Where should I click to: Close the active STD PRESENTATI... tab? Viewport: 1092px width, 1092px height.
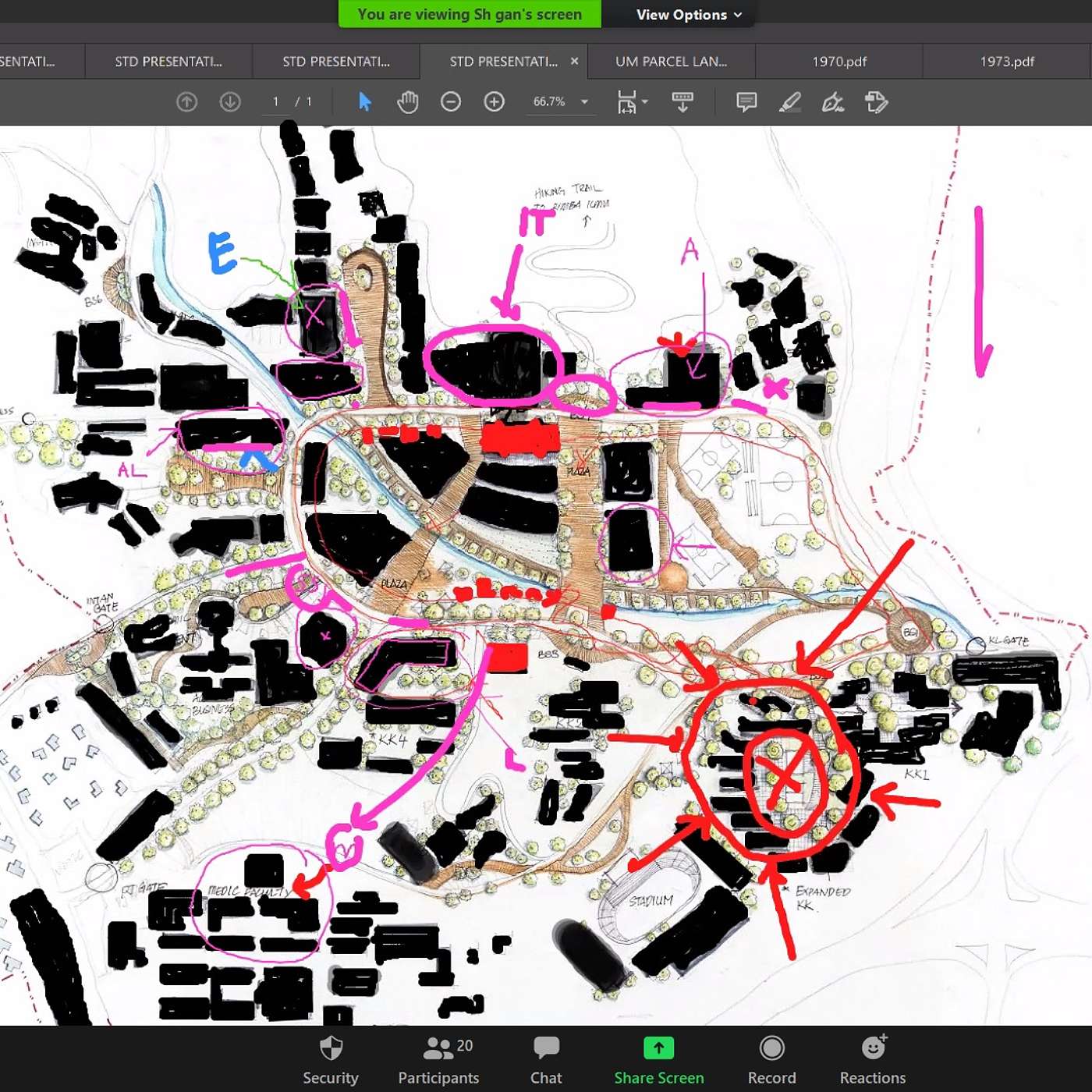coord(574,61)
